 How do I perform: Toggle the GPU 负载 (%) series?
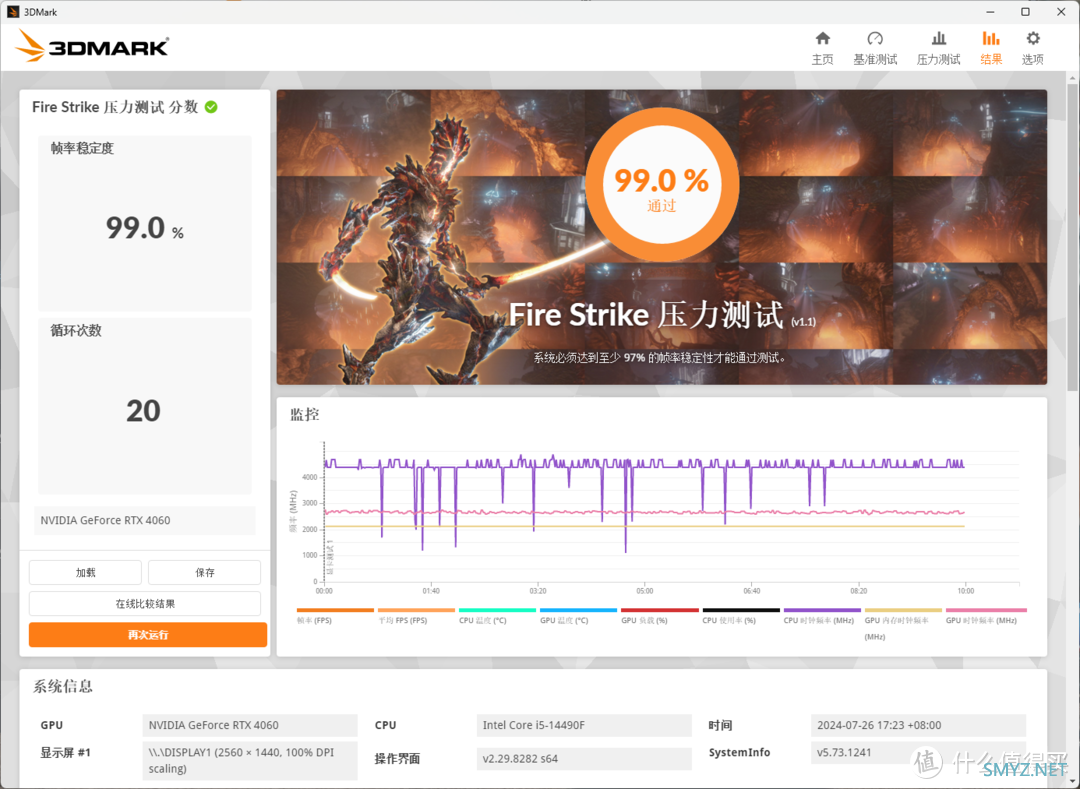[660, 616]
